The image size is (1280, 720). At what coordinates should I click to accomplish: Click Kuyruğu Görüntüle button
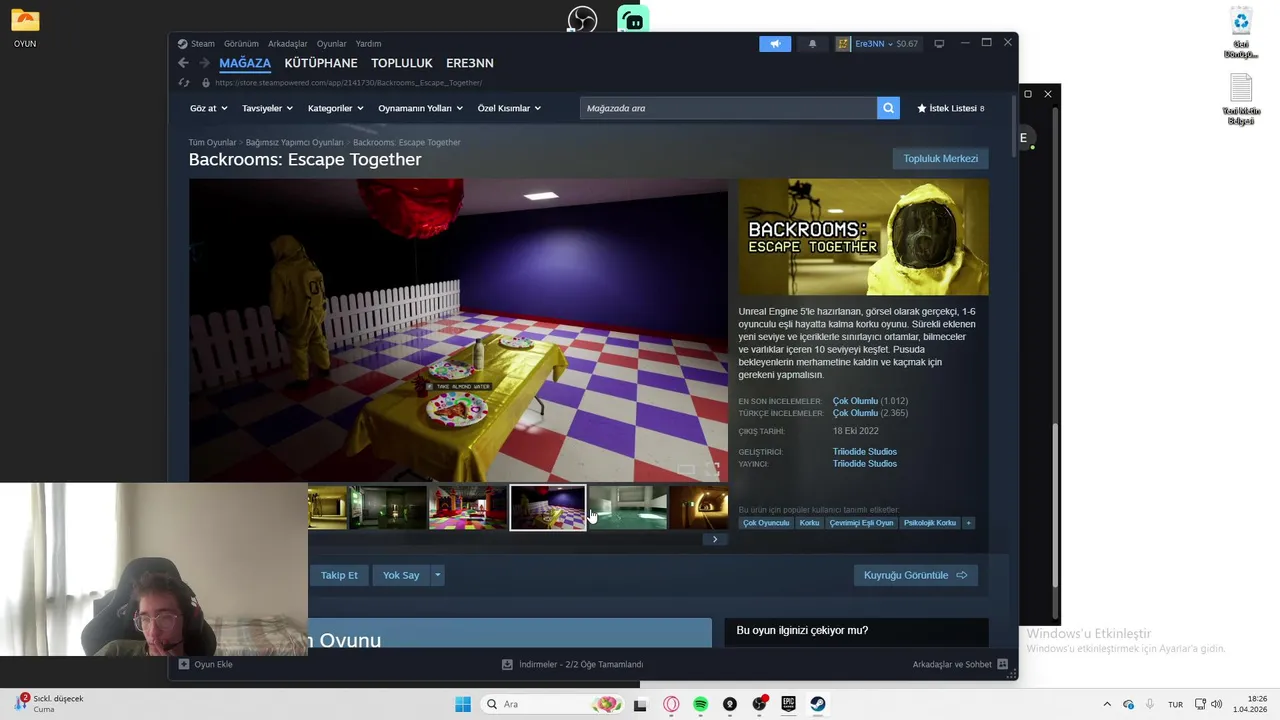point(915,575)
